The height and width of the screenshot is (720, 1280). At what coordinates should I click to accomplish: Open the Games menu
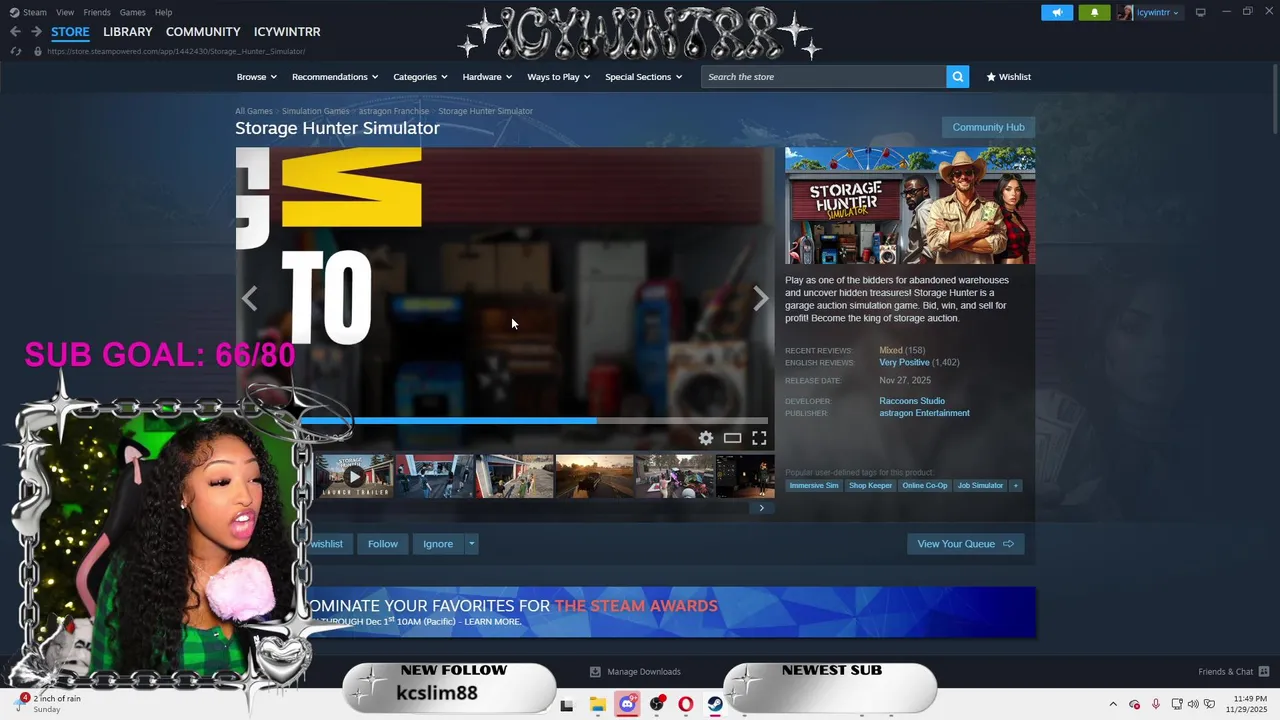coord(132,12)
